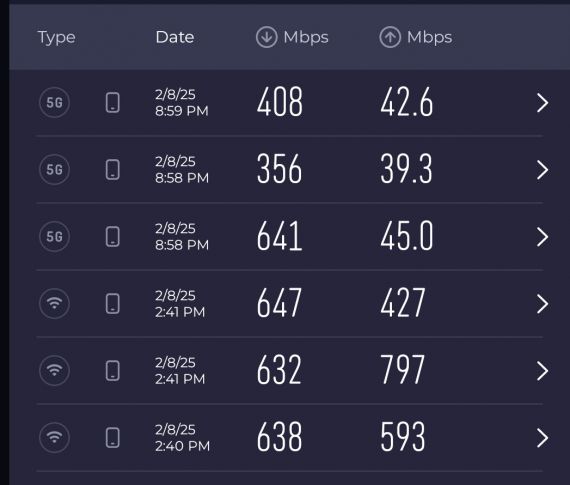
Task: Click the phone device icon on the 2:40 PM row
Action: click(113, 437)
